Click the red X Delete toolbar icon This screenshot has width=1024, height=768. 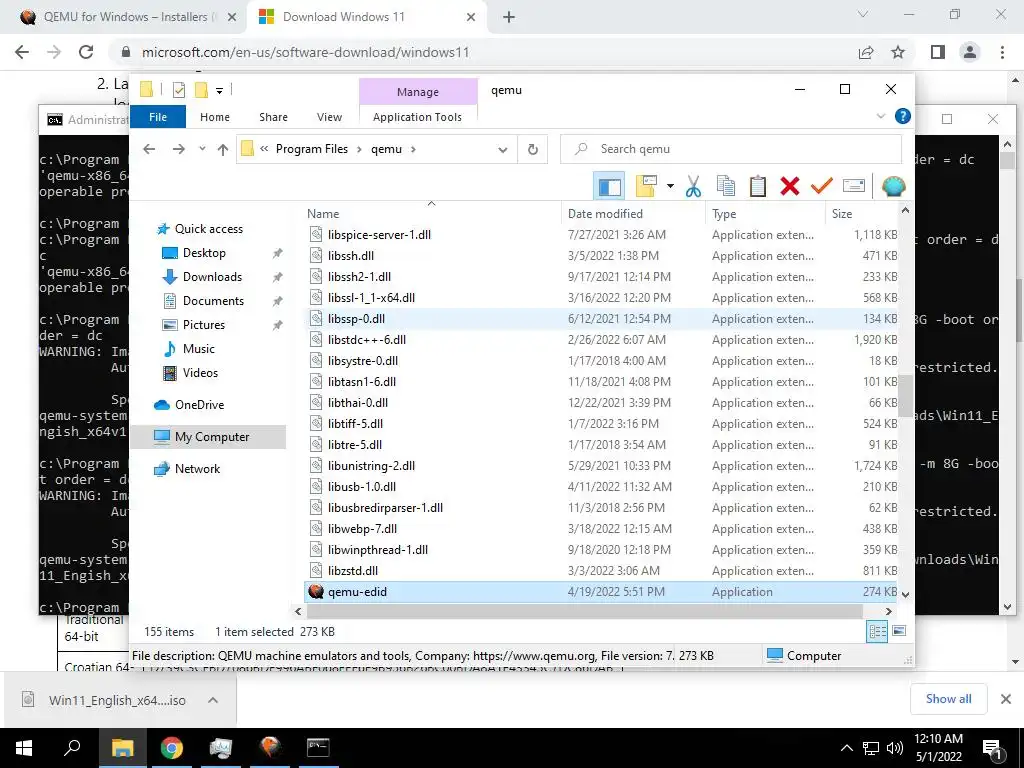click(x=790, y=187)
